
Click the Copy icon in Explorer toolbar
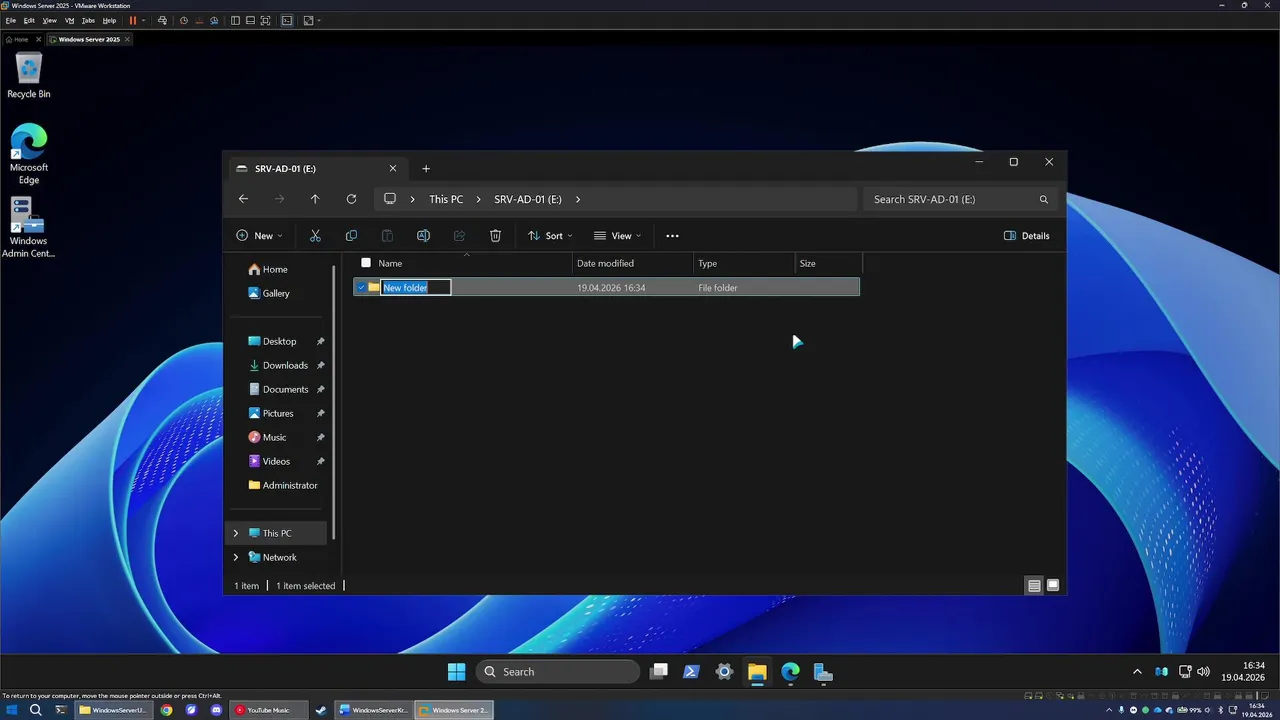[351, 236]
